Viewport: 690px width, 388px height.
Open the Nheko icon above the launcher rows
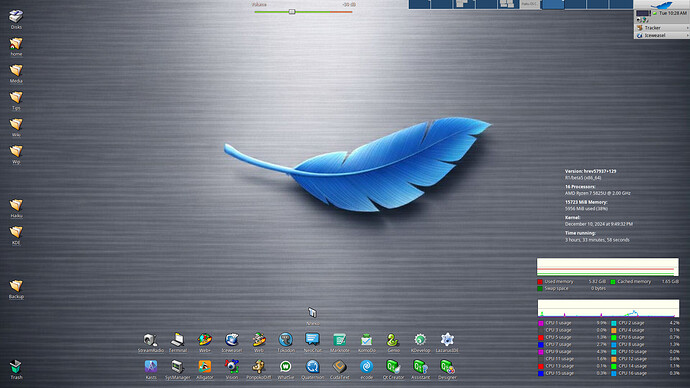(312, 313)
